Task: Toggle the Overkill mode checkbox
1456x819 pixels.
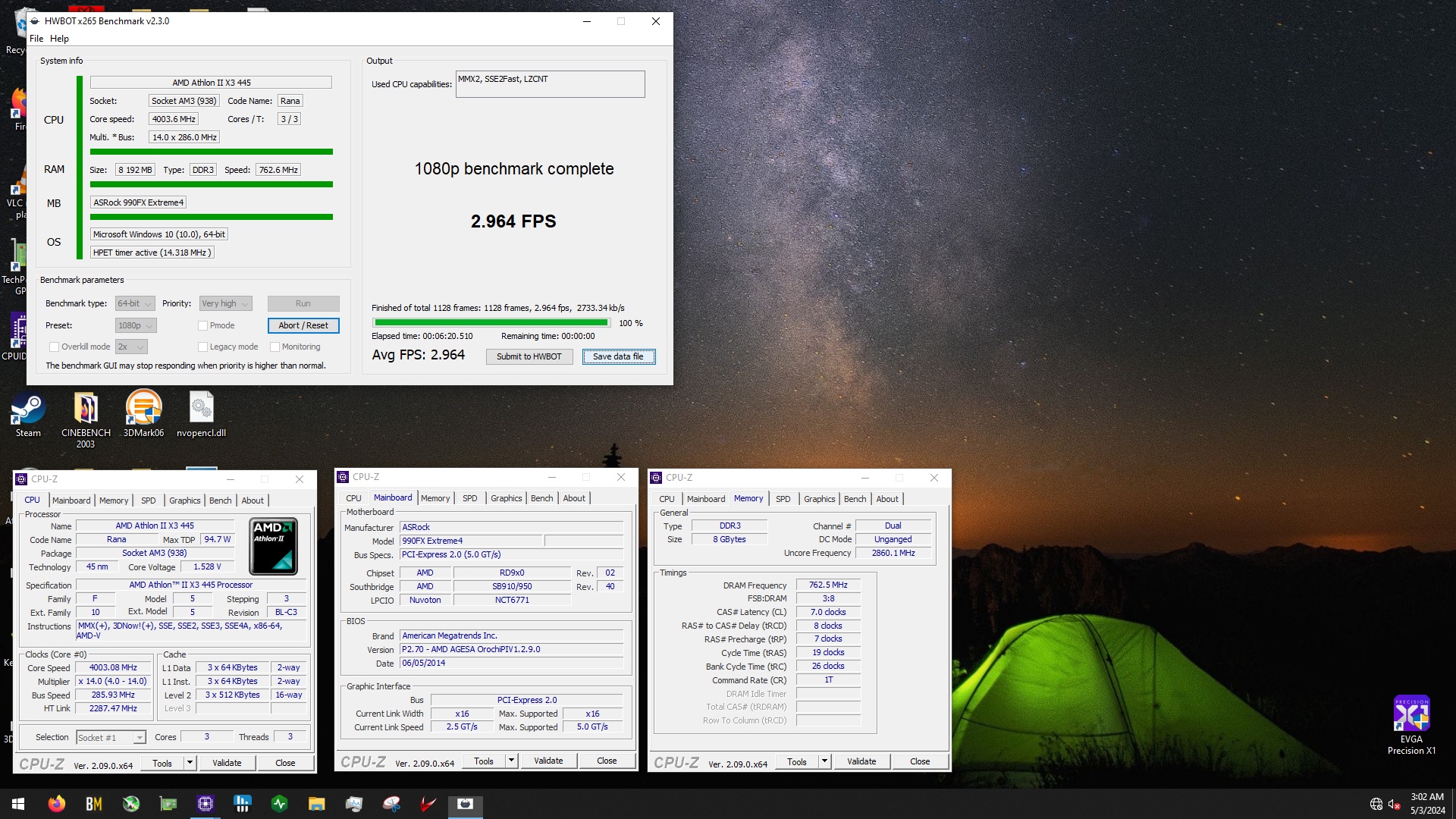Action: coord(54,347)
